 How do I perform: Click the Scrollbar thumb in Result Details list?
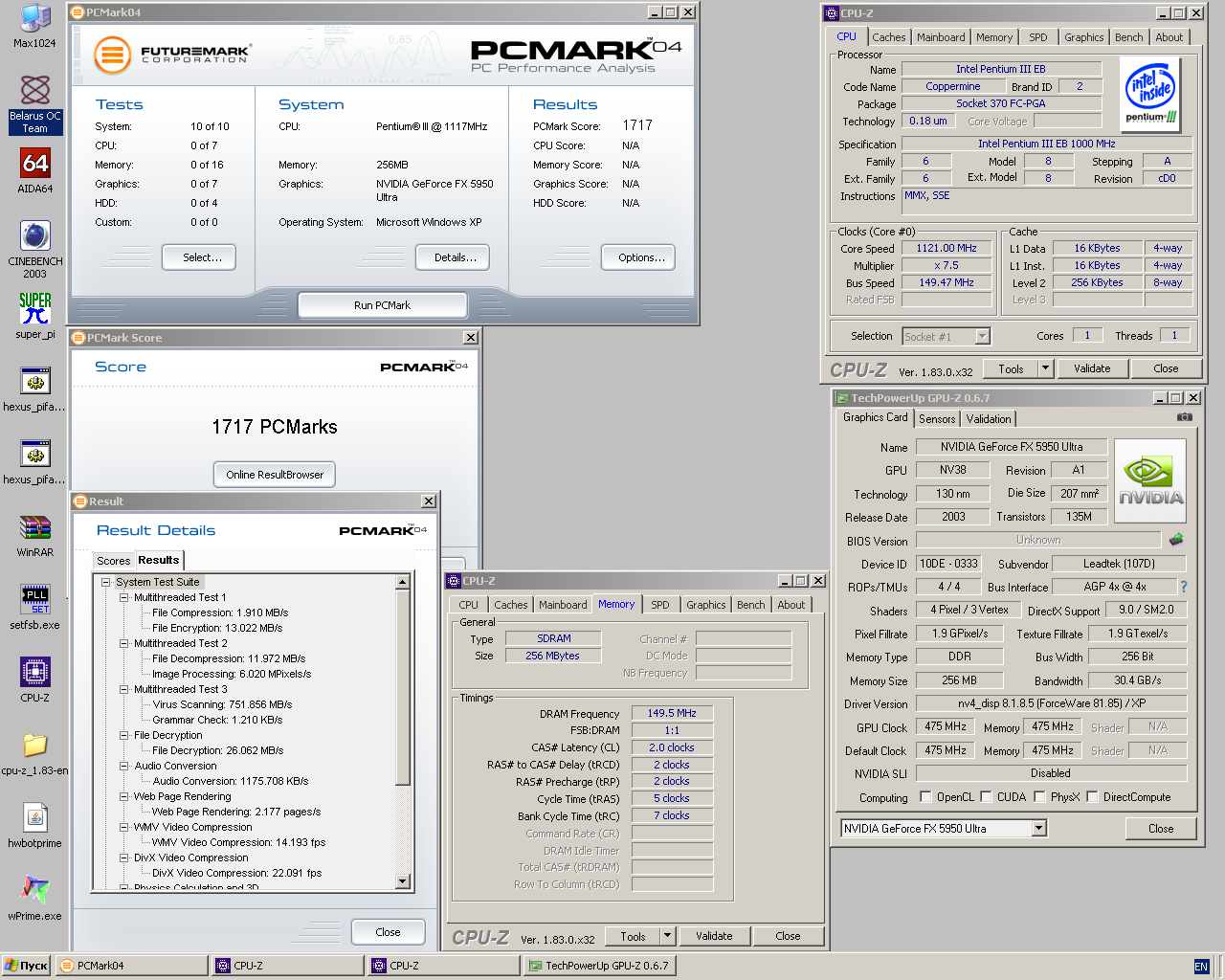(x=403, y=687)
